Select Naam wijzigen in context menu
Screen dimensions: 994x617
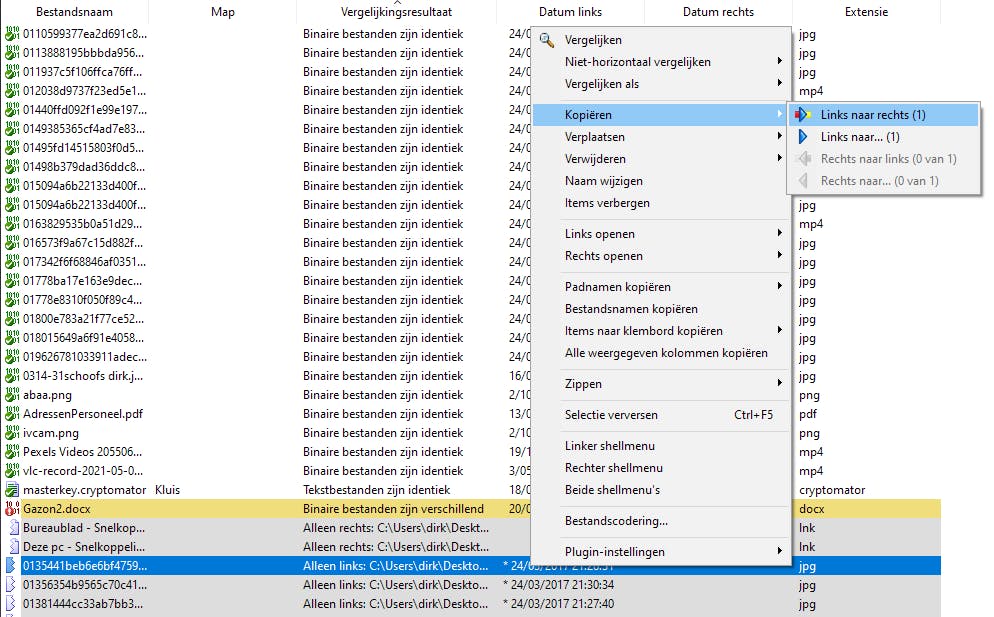(662, 181)
